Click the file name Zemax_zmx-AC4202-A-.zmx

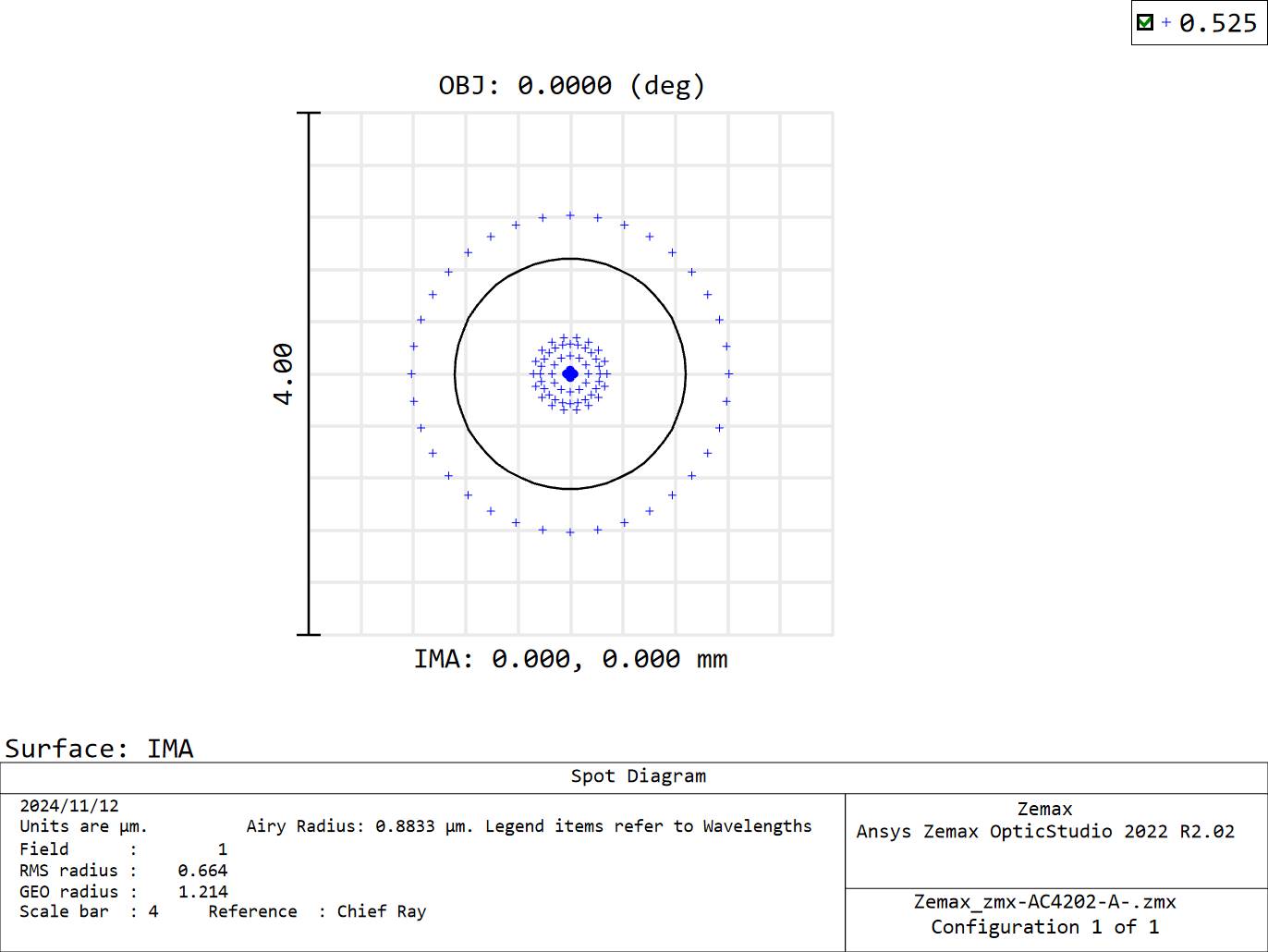tap(1044, 902)
